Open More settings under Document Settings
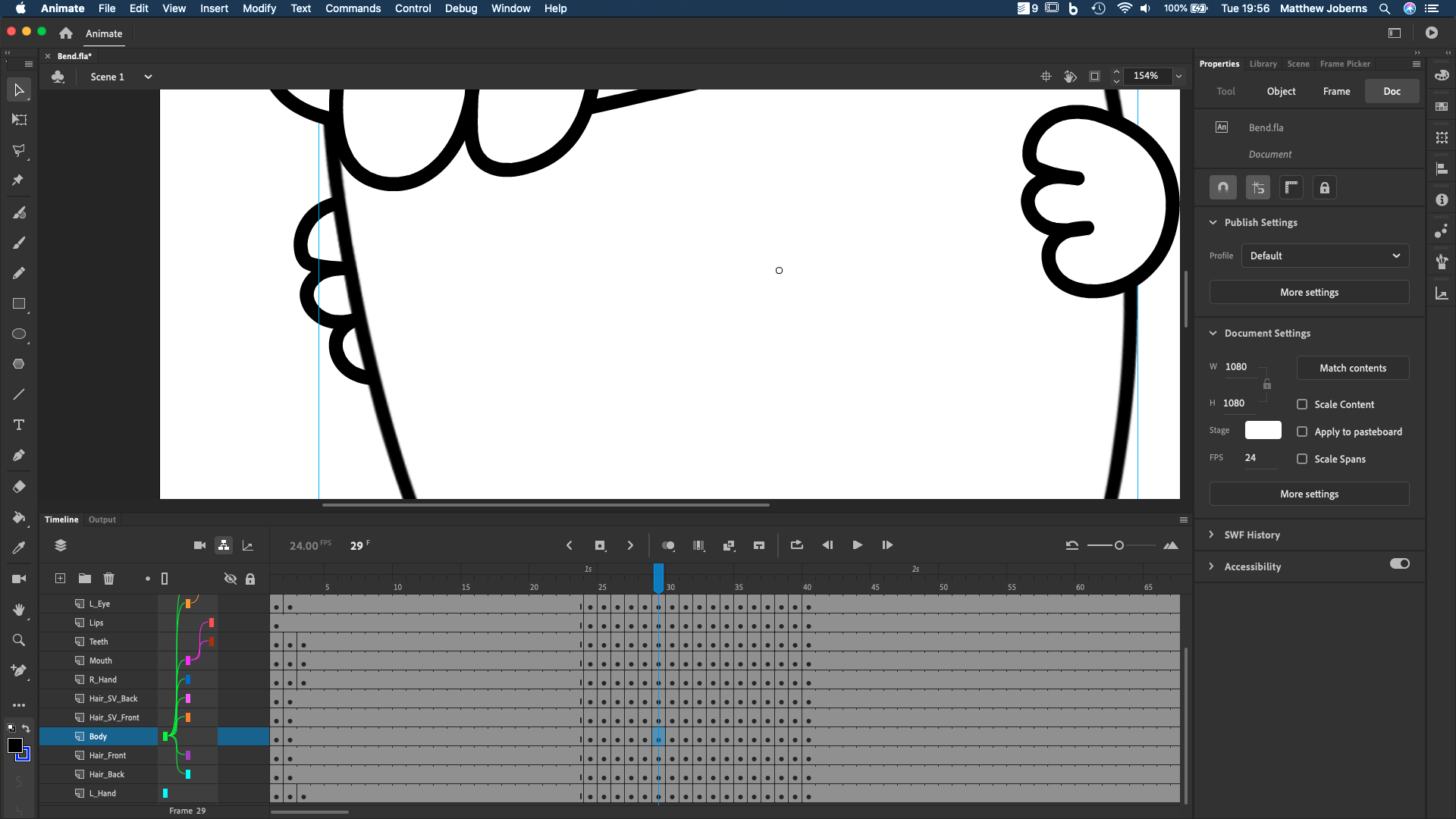 tap(1309, 494)
